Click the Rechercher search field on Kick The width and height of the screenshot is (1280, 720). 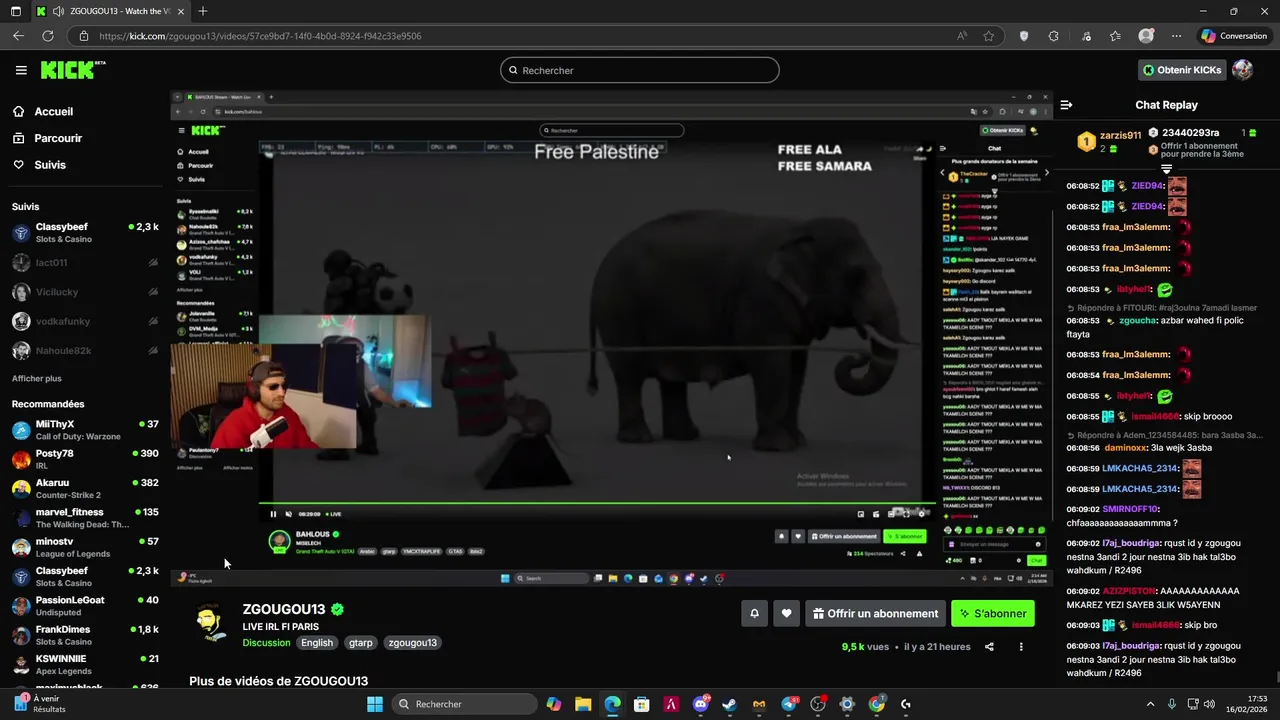point(640,70)
